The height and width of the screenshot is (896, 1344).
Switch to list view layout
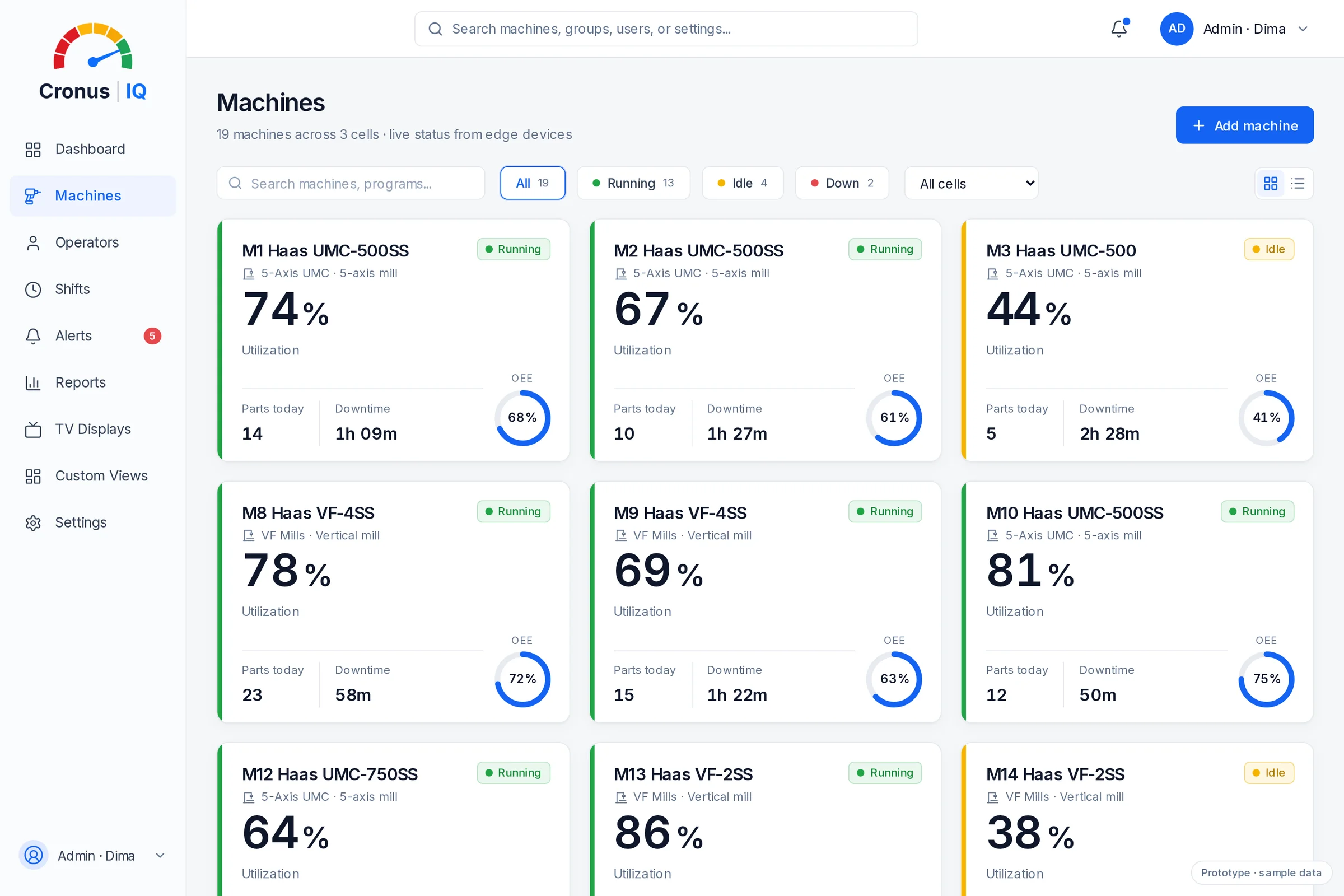point(1298,184)
